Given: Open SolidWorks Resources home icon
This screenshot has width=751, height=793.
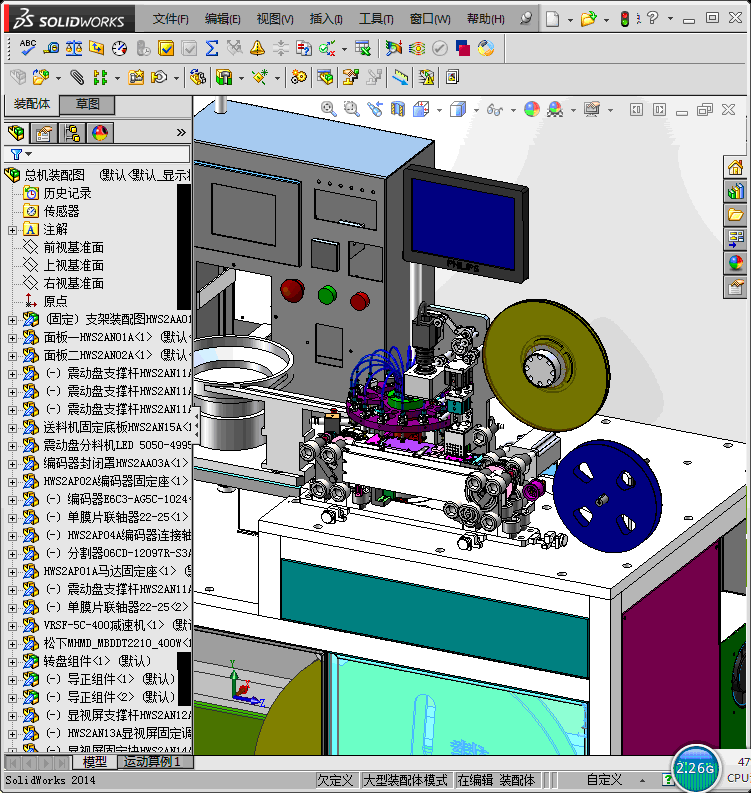Looking at the screenshot, I should 735,167.
